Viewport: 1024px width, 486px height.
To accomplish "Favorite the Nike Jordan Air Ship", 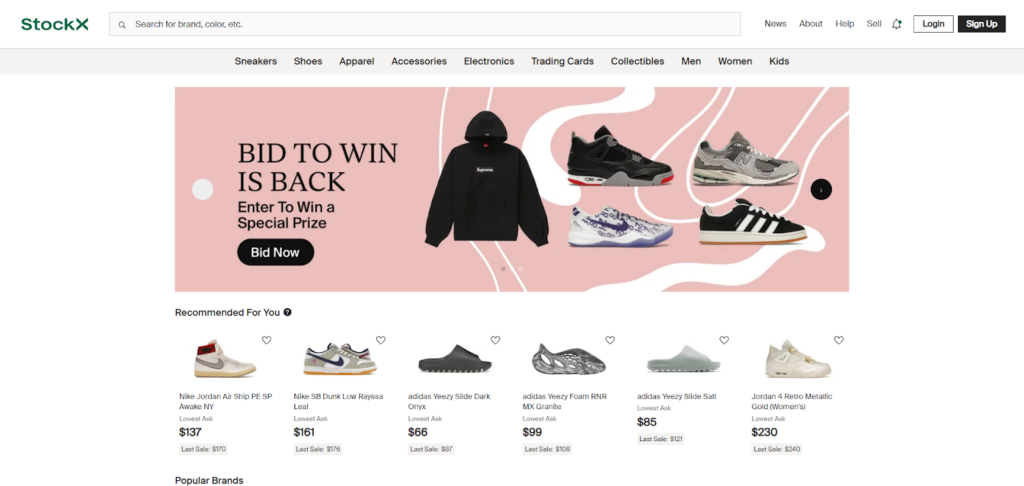I will point(266,340).
